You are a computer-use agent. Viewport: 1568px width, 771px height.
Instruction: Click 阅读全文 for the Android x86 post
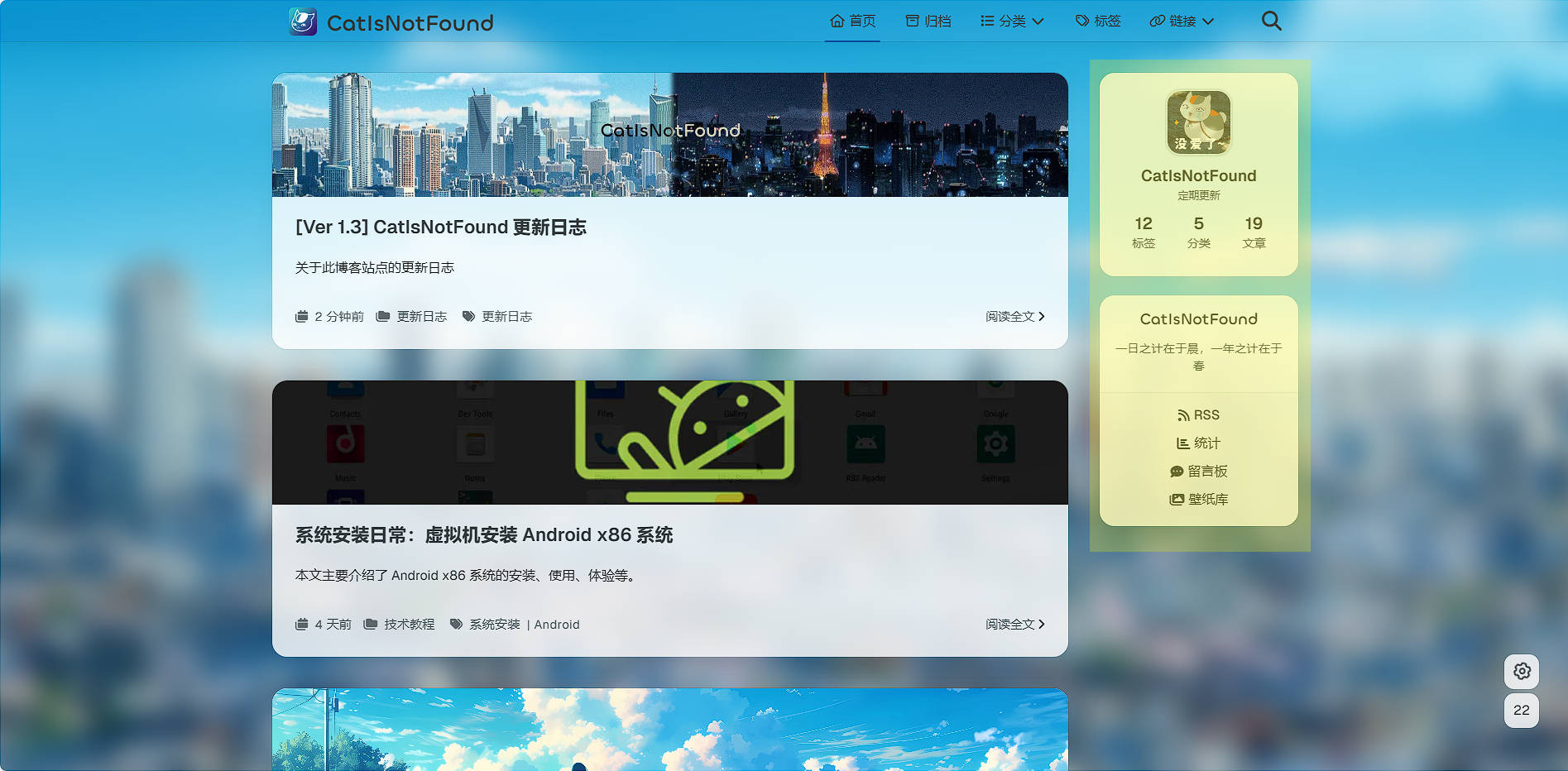click(x=1015, y=624)
